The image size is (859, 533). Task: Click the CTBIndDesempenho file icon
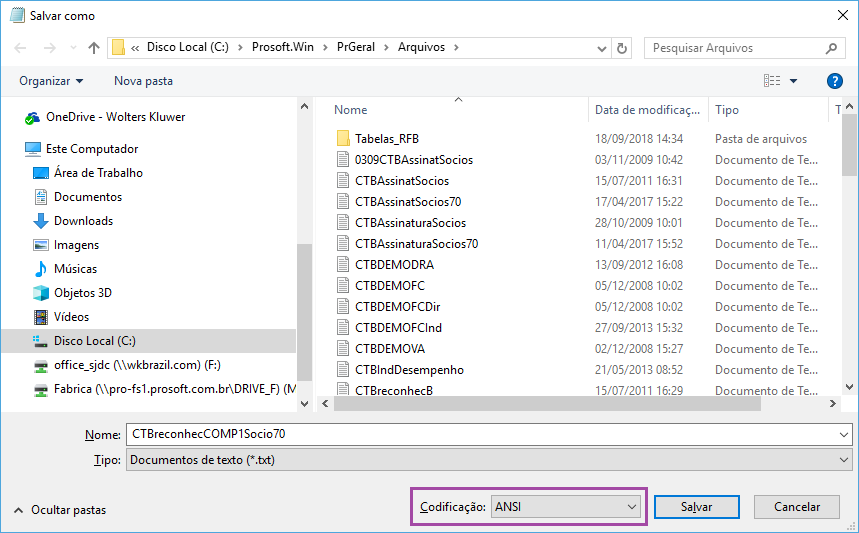pos(343,370)
